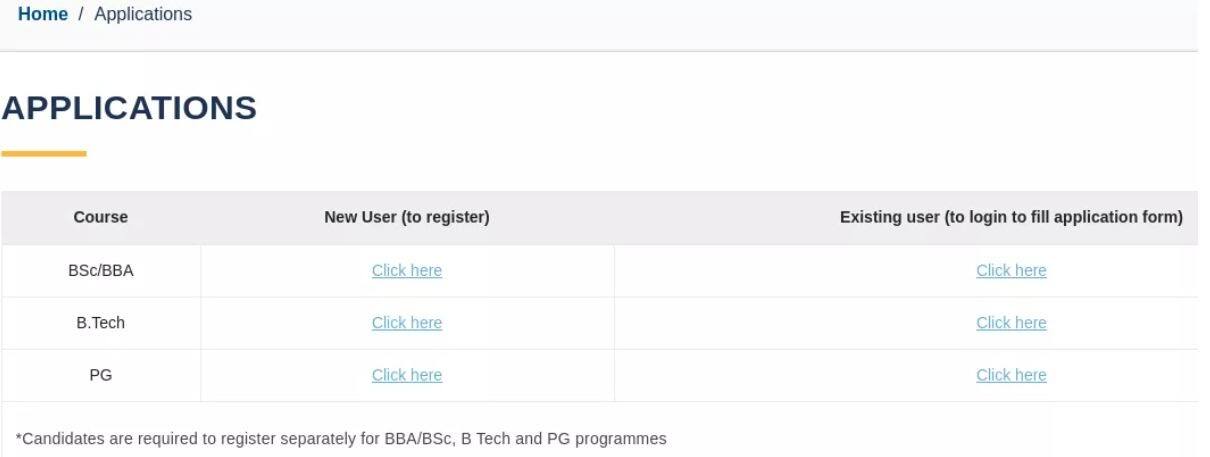Click the footnote about registering separately
The width and height of the screenshot is (1210, 457).
click(341, 438)
